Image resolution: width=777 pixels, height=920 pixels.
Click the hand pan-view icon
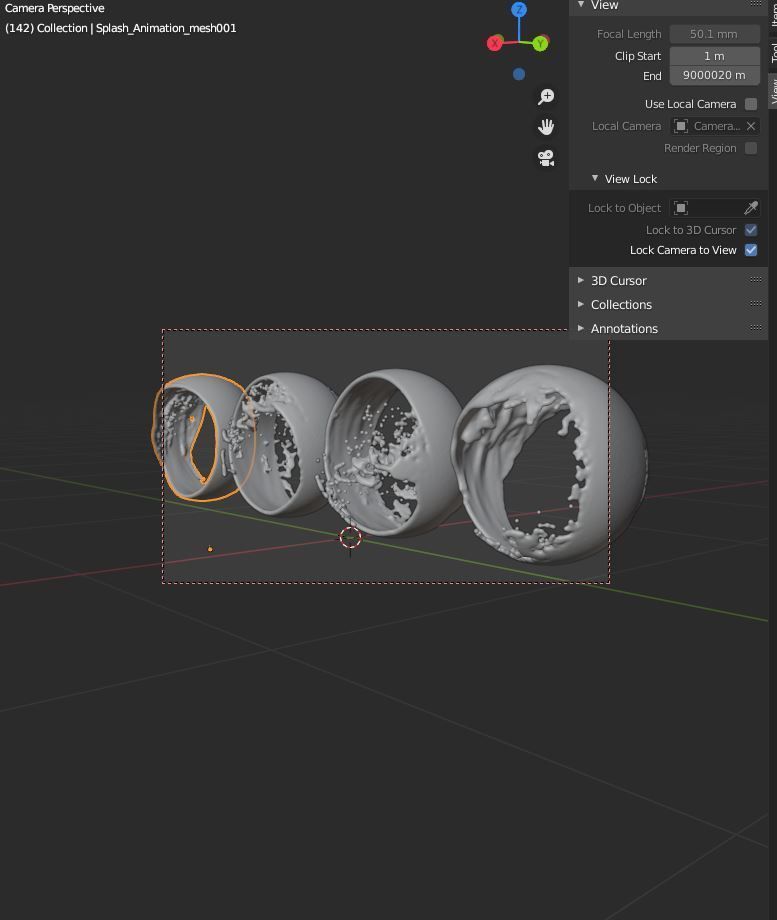tap(546, 127)
